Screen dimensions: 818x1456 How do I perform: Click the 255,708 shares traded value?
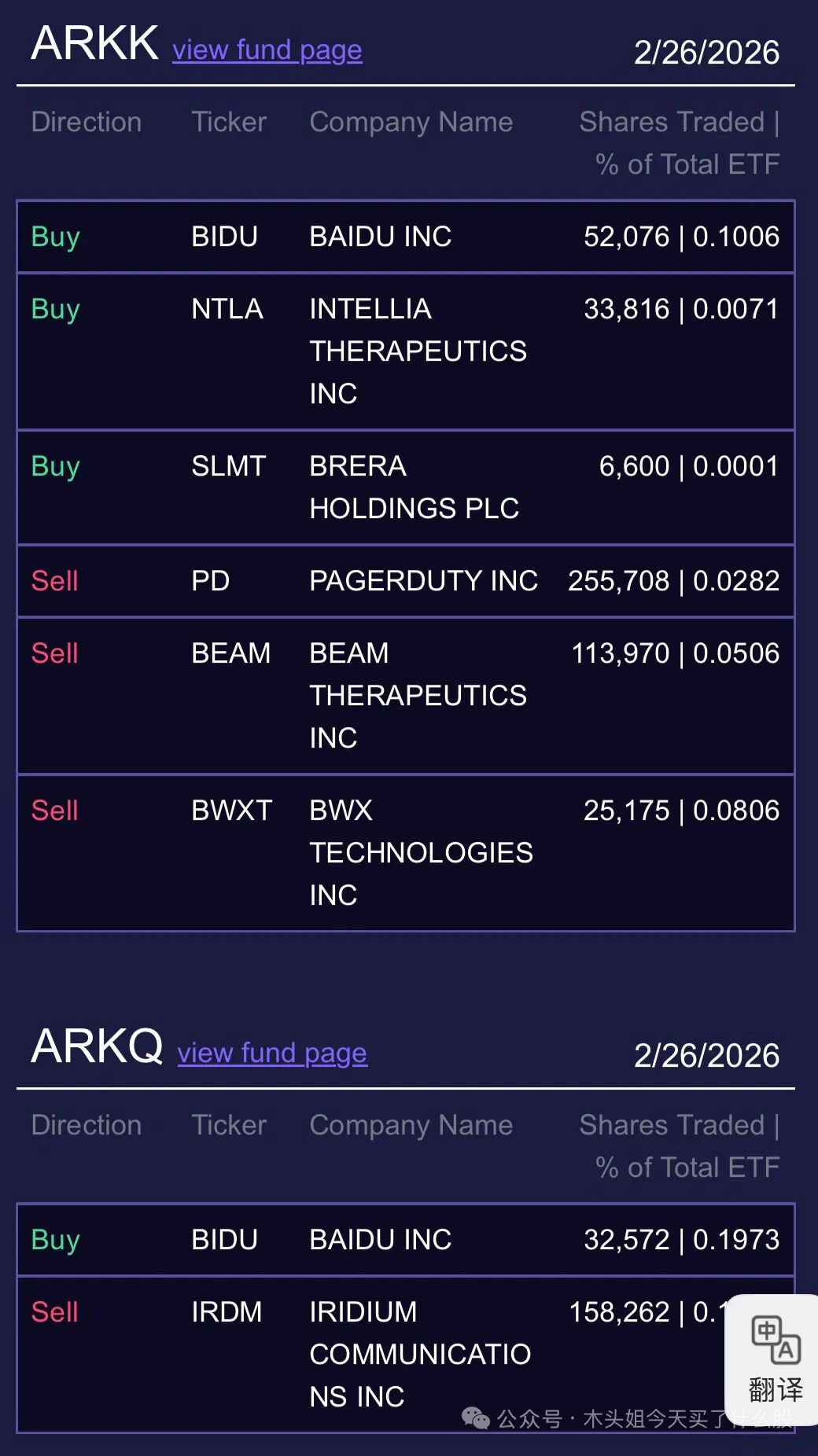tap(618, 581)
